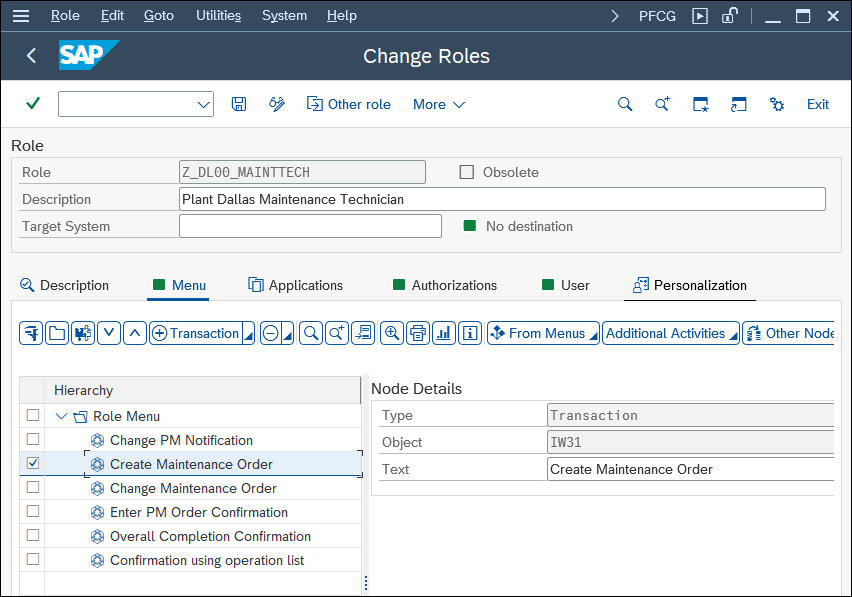Open the Utilities menu
The height and width of the screenshot is (597, 852).
(x=218, y=15)
